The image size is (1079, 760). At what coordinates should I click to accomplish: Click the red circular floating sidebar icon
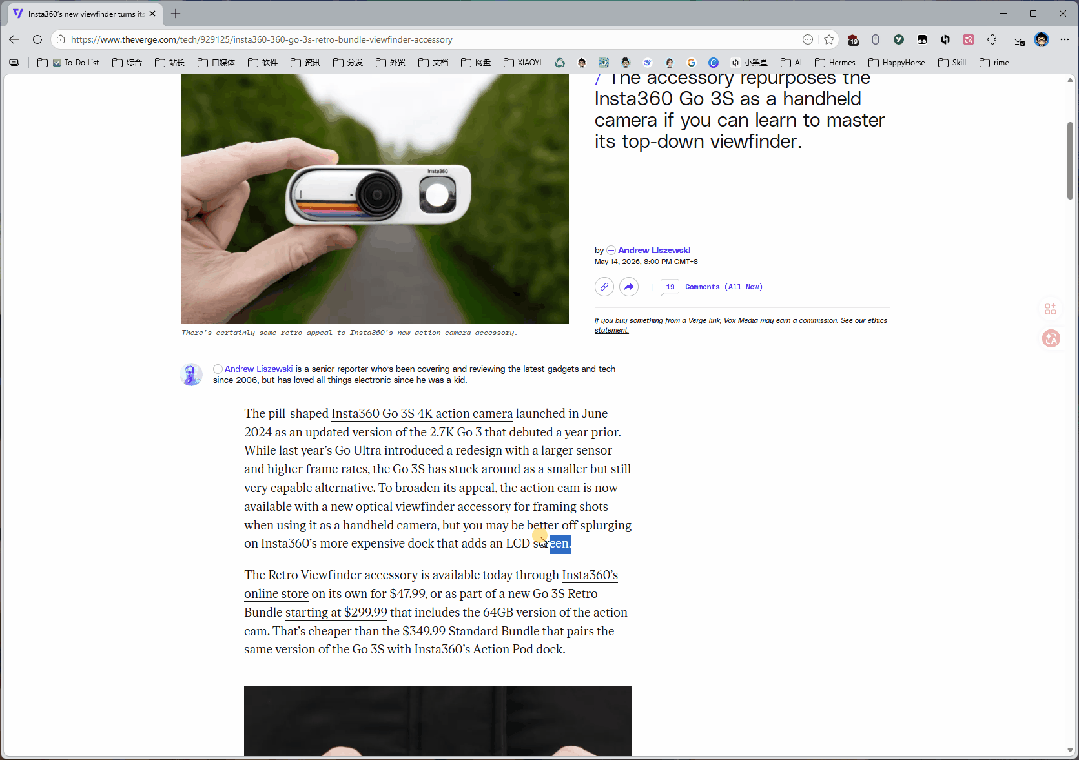(x=1050, y=338)
